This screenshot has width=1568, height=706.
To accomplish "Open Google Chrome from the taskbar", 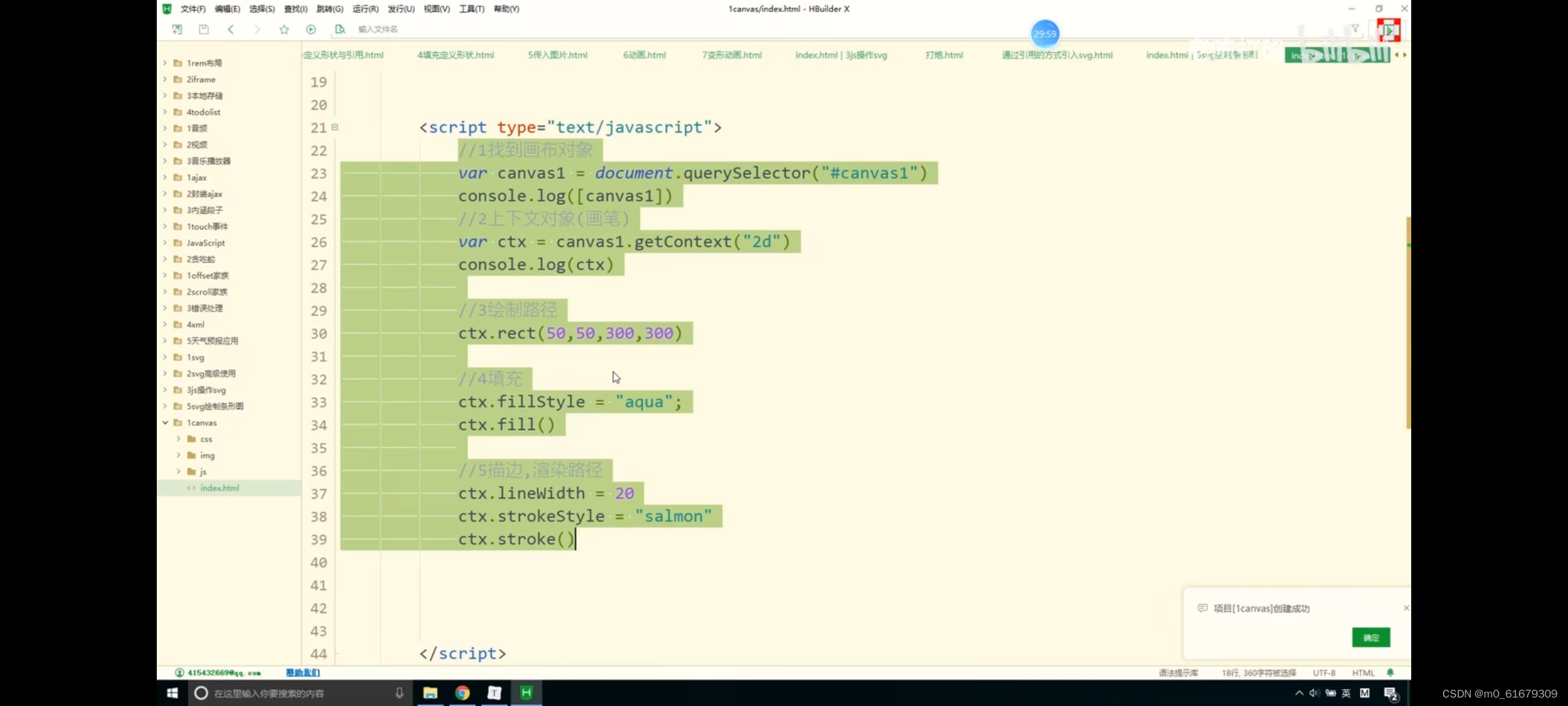I will point(463,693).
